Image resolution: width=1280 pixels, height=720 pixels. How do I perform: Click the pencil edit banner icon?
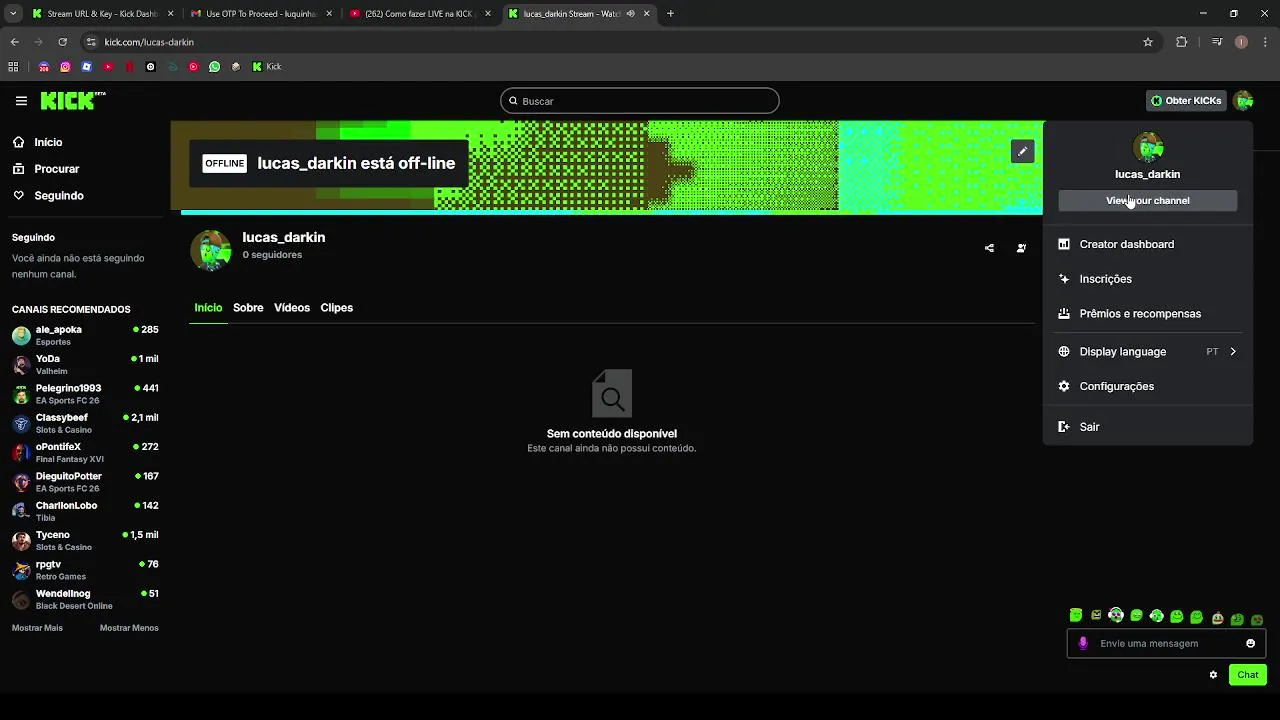click(x=1022, y=151)
